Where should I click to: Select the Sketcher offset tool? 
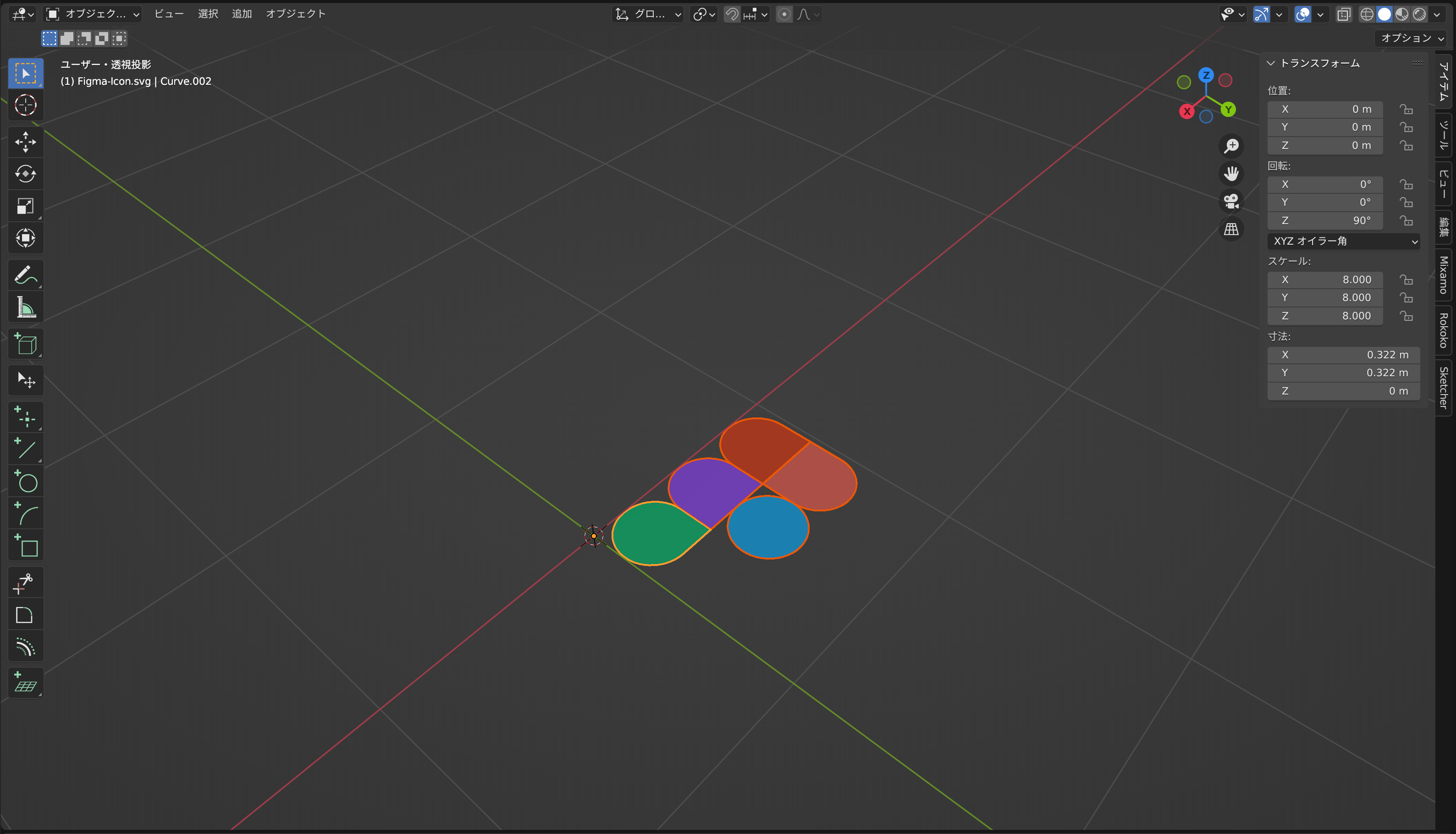(x=25, y=647)
